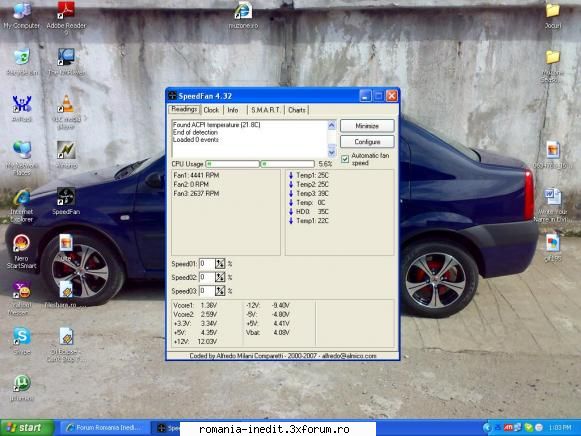Viewport: 581px width, 436px height.
Task: Open the gif file icon on right
Action: click(552, 247)
